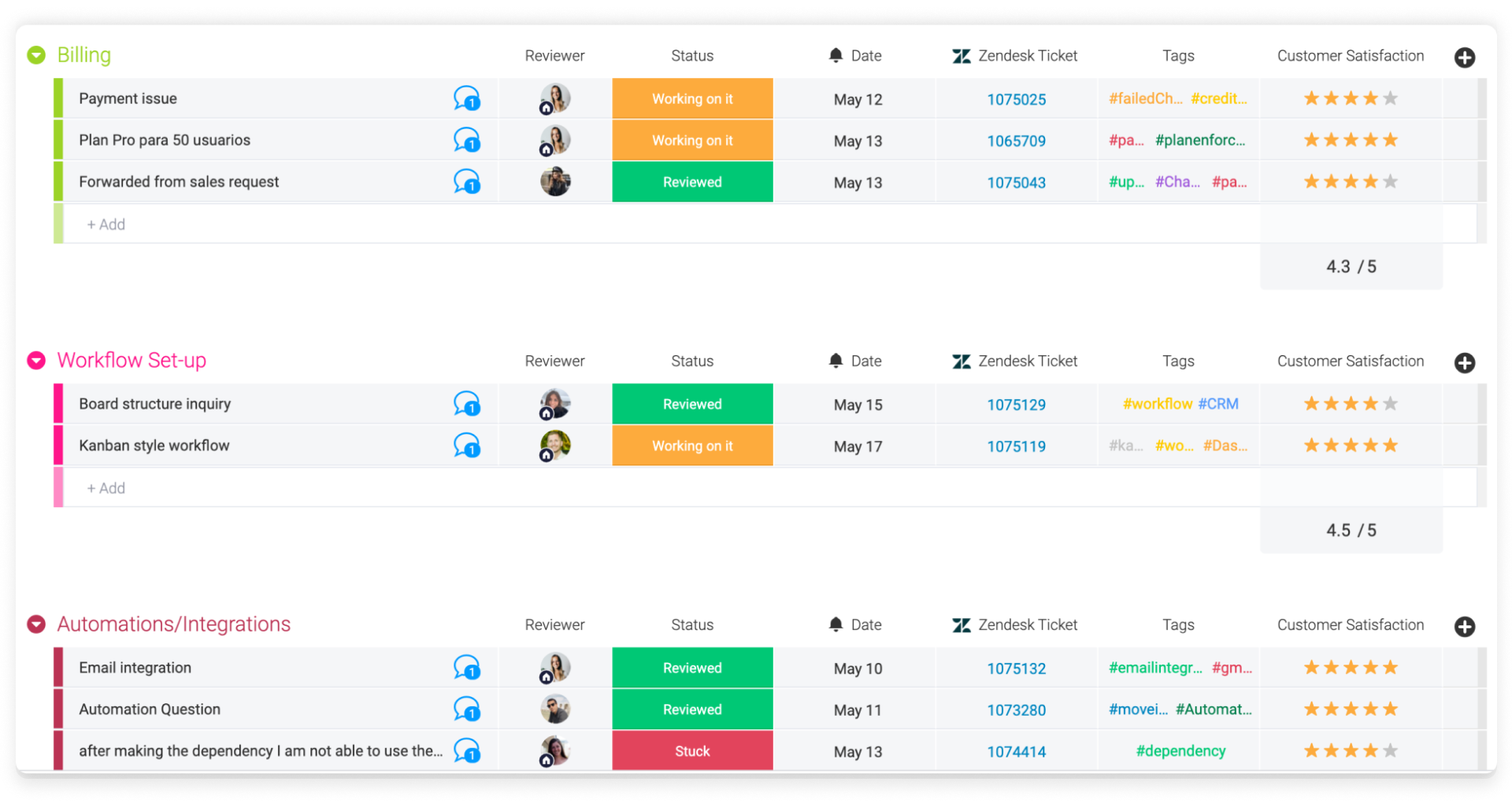Click the Reviewer header in Automations/Integrations
The width and height of the screenshot is (1512, 804).
[554, 625]
